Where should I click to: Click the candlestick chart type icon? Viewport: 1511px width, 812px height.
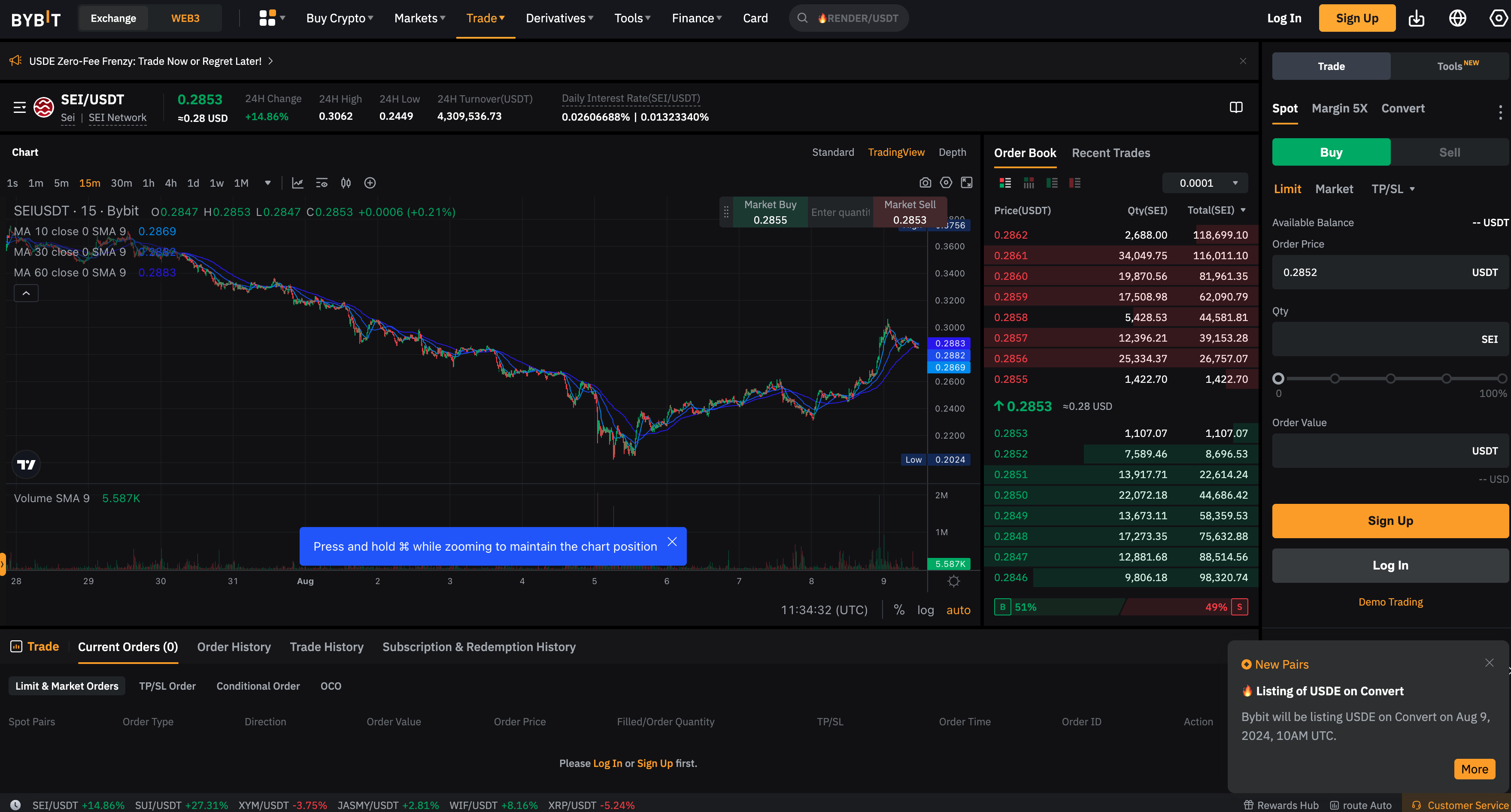346,183
